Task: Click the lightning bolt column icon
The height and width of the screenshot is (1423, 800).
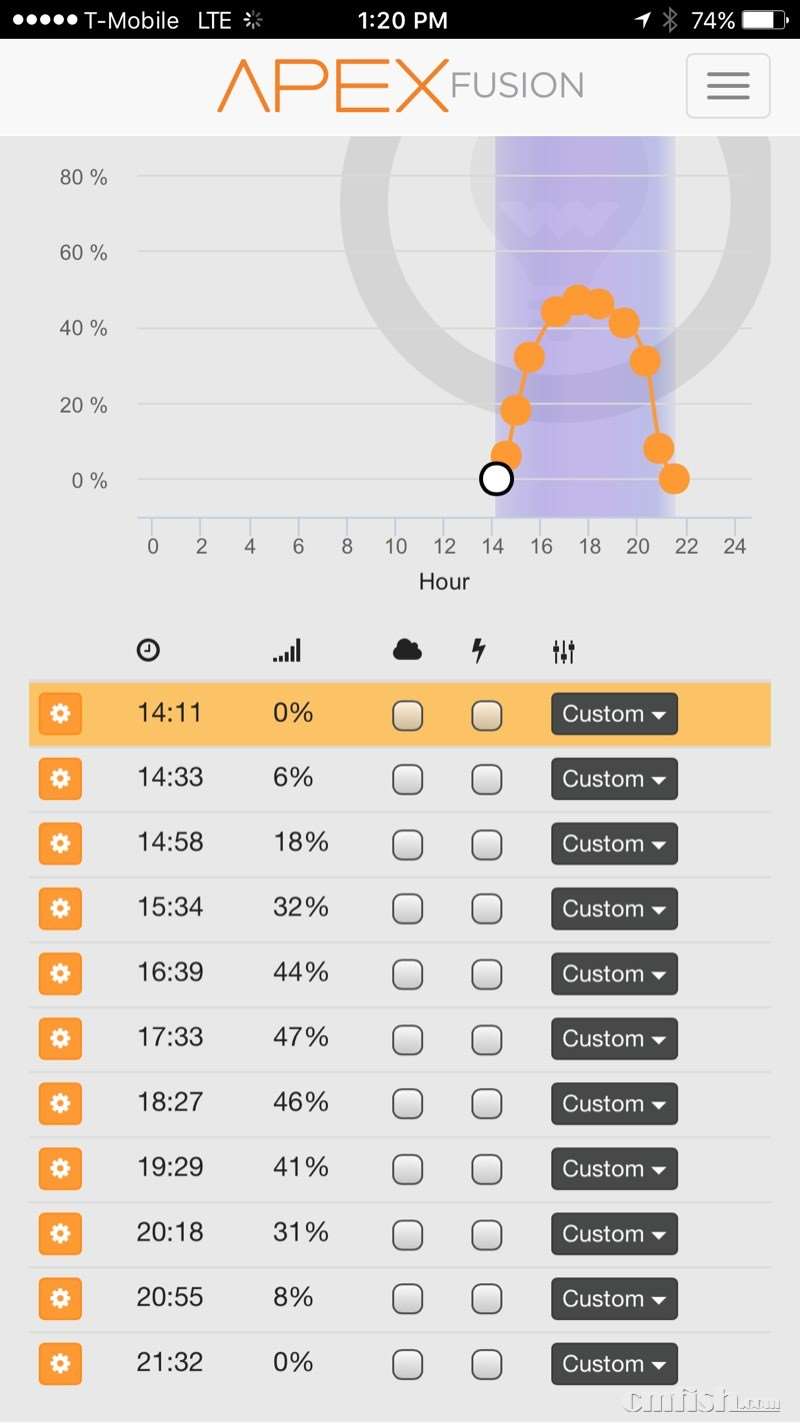Action: (479, 651)
